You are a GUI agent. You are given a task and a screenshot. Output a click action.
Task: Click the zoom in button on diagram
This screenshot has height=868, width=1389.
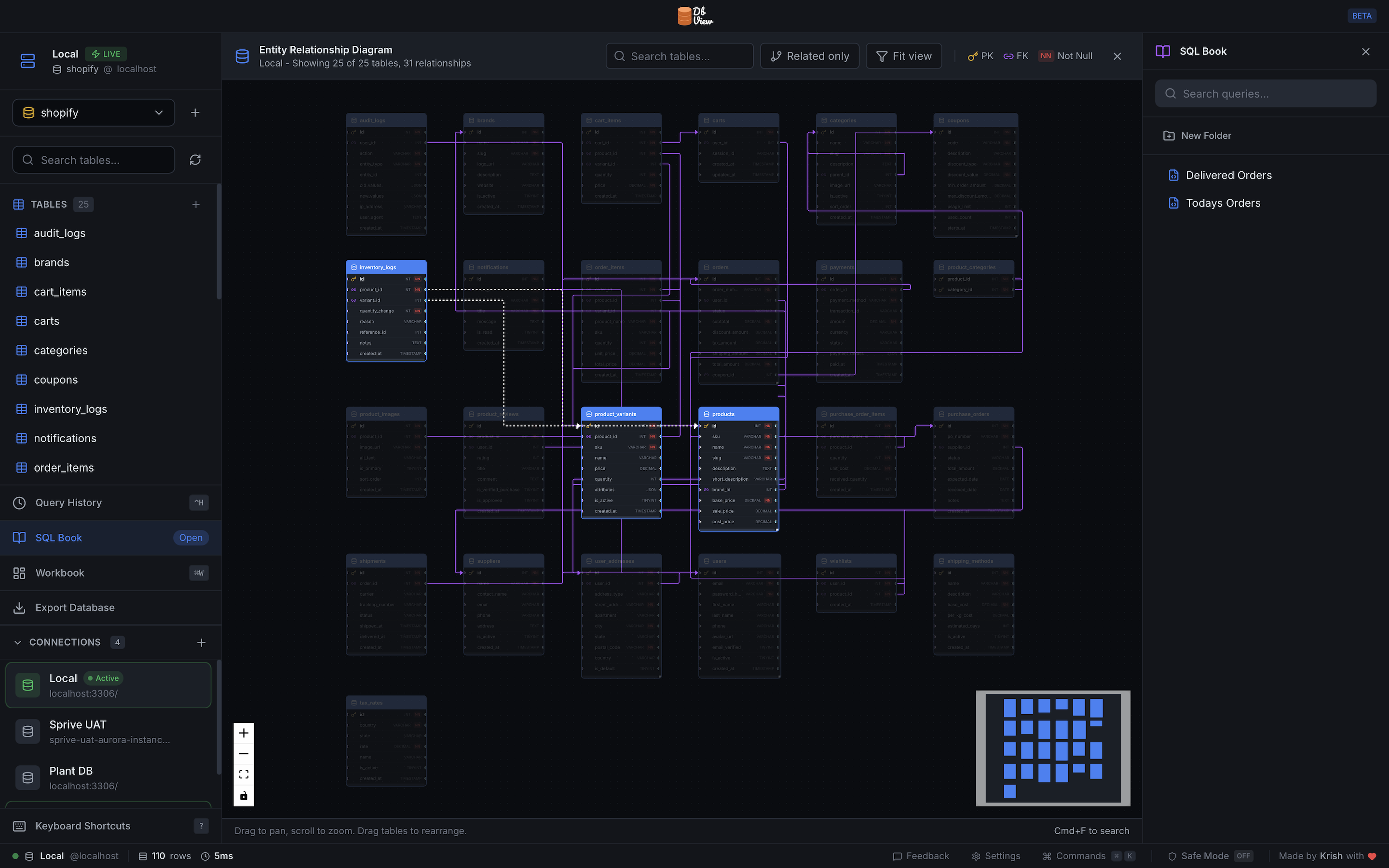pos(244,733)
